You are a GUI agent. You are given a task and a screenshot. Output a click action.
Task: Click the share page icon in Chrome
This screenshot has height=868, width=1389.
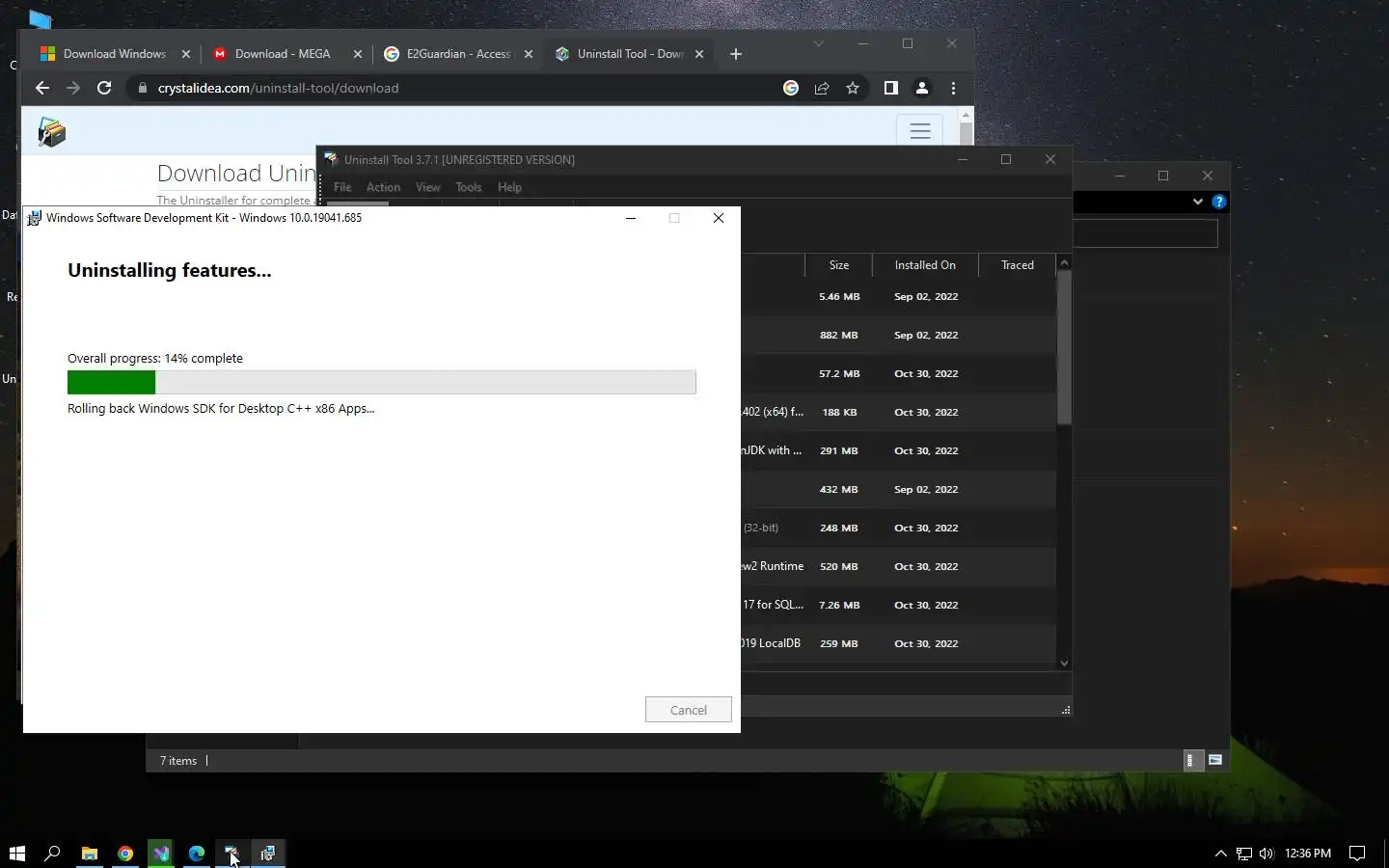[822, 88]
